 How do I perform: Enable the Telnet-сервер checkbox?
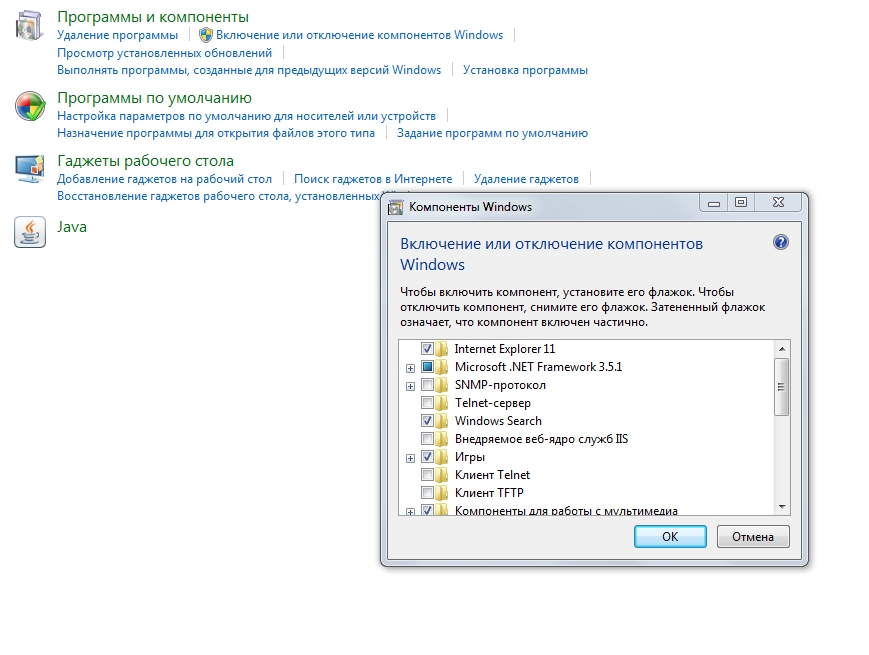pyautogui.click(x=427, y=403)
